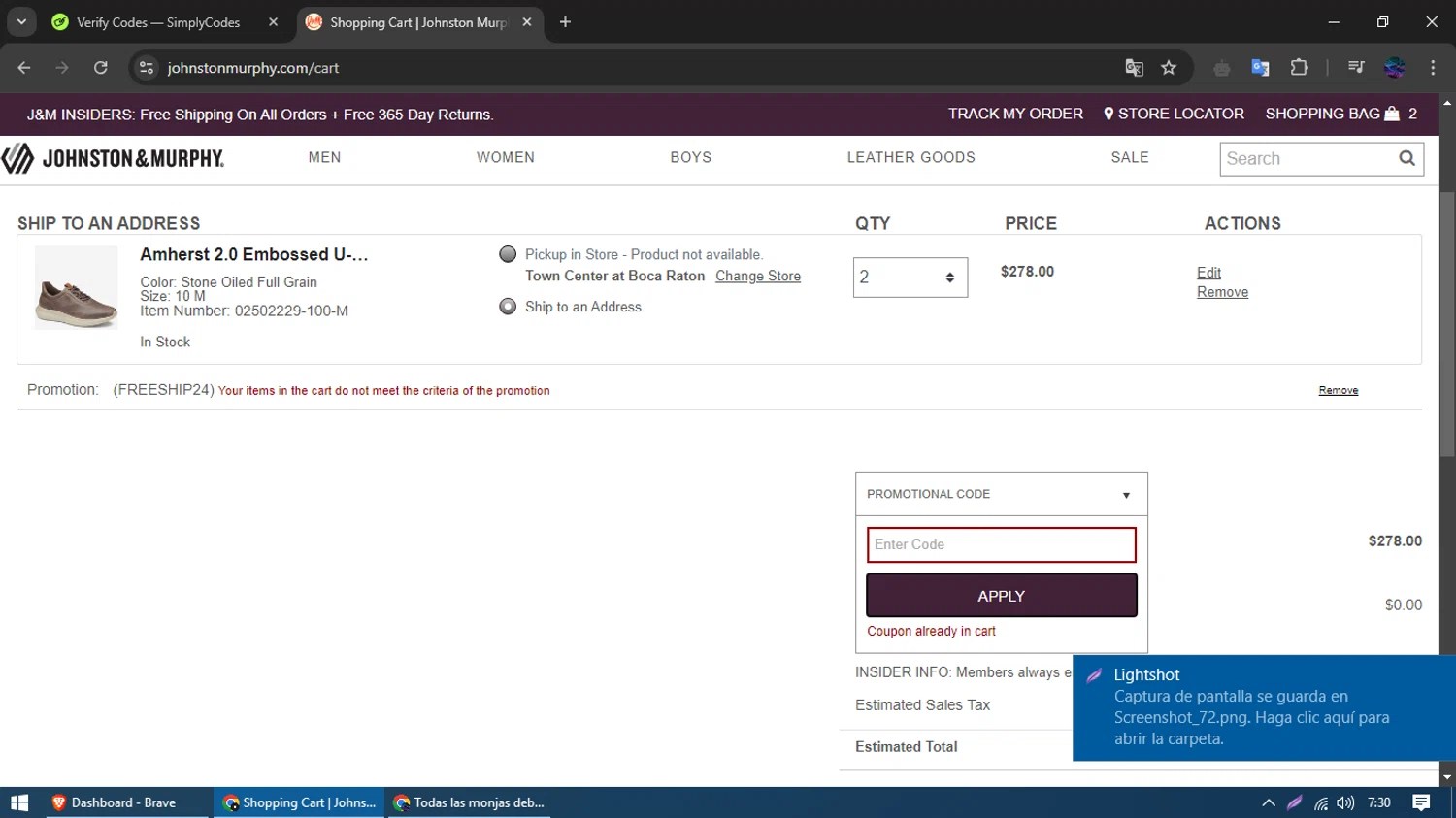The width and height of the screenshot is (1456, 818).
Task: Show hidden system tray icons
Action: 1269,802
